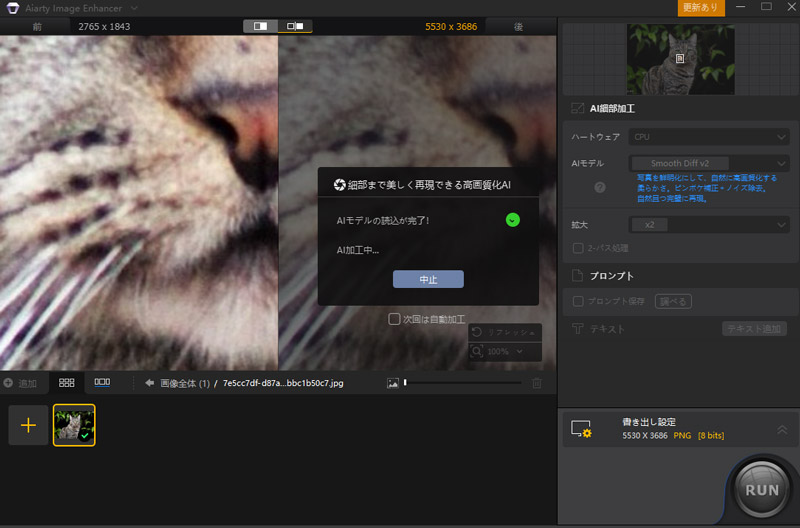
Task: Switch to the grid thumbnail view icon
Action: (67, 382)
